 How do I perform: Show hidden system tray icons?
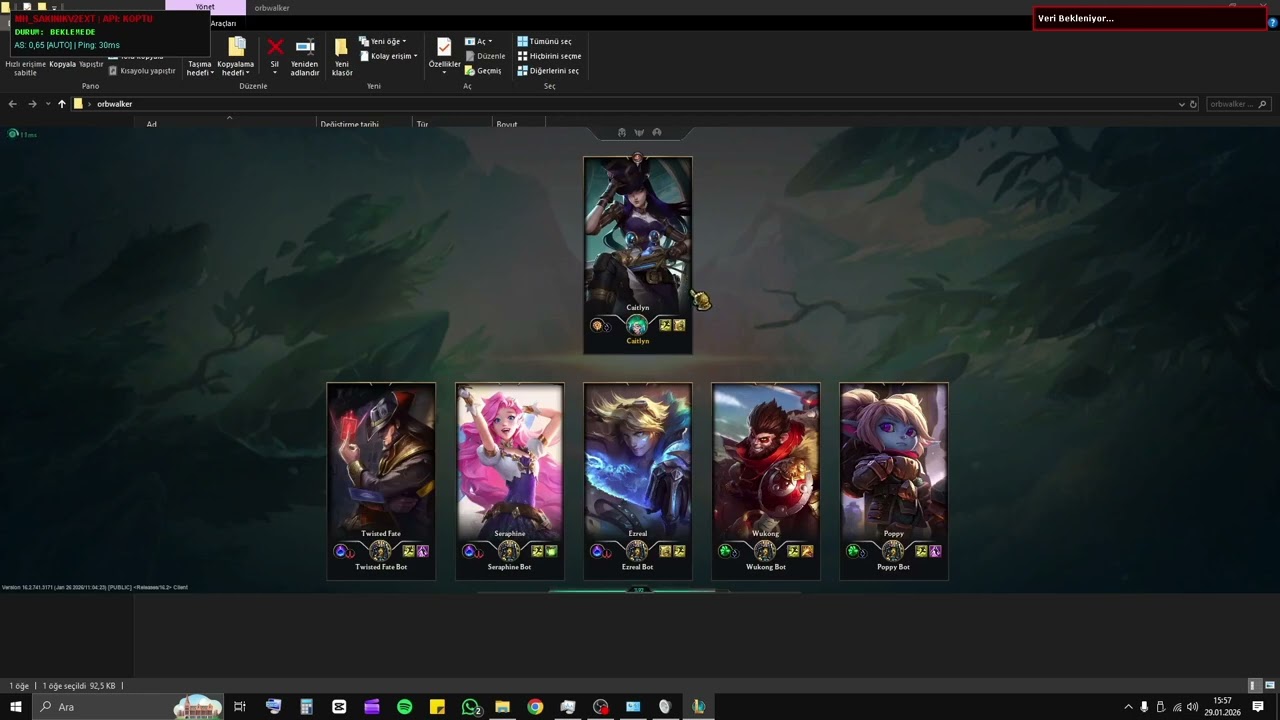1128,707
